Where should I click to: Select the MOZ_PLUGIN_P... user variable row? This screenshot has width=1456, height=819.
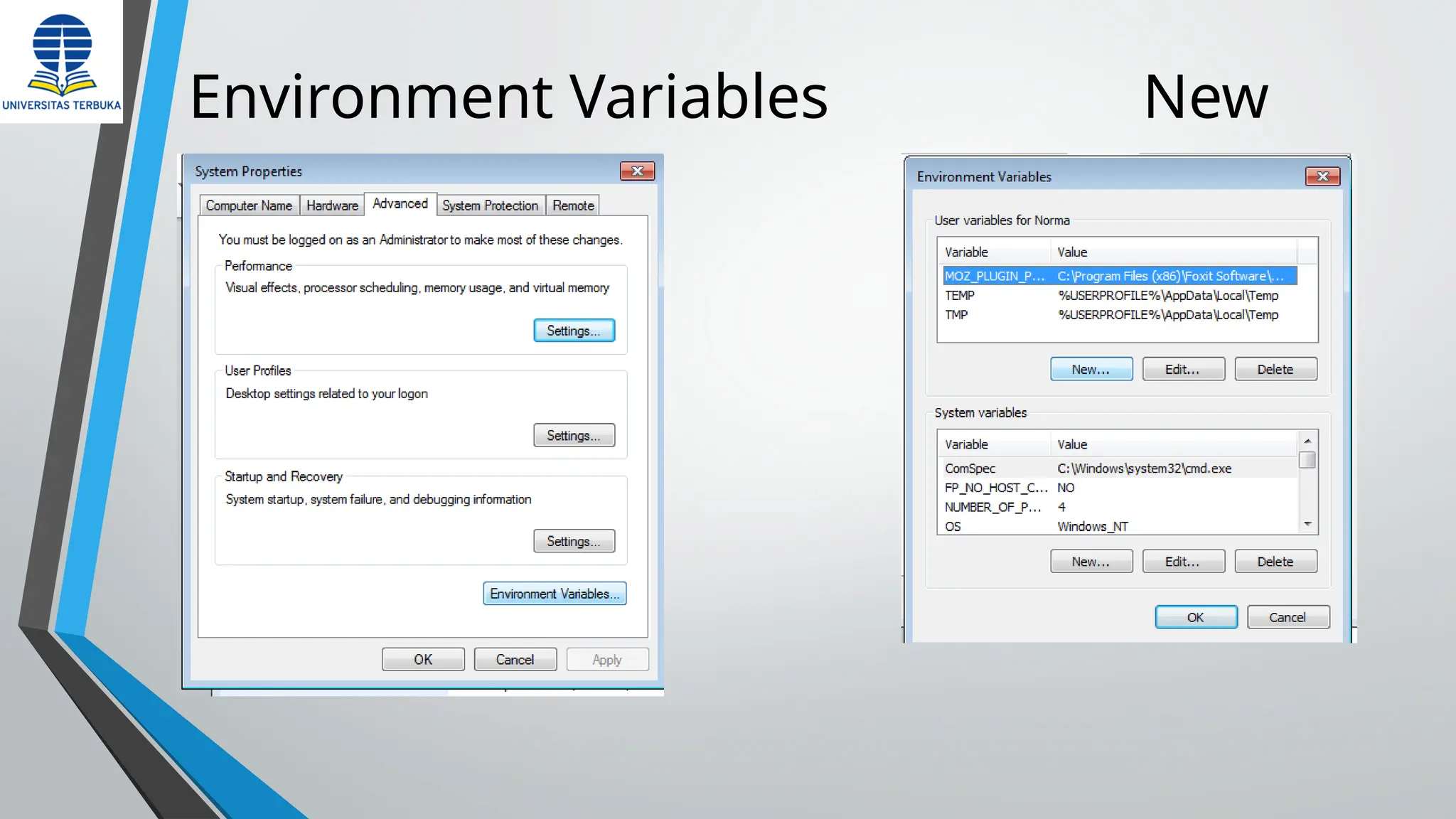1120,276
